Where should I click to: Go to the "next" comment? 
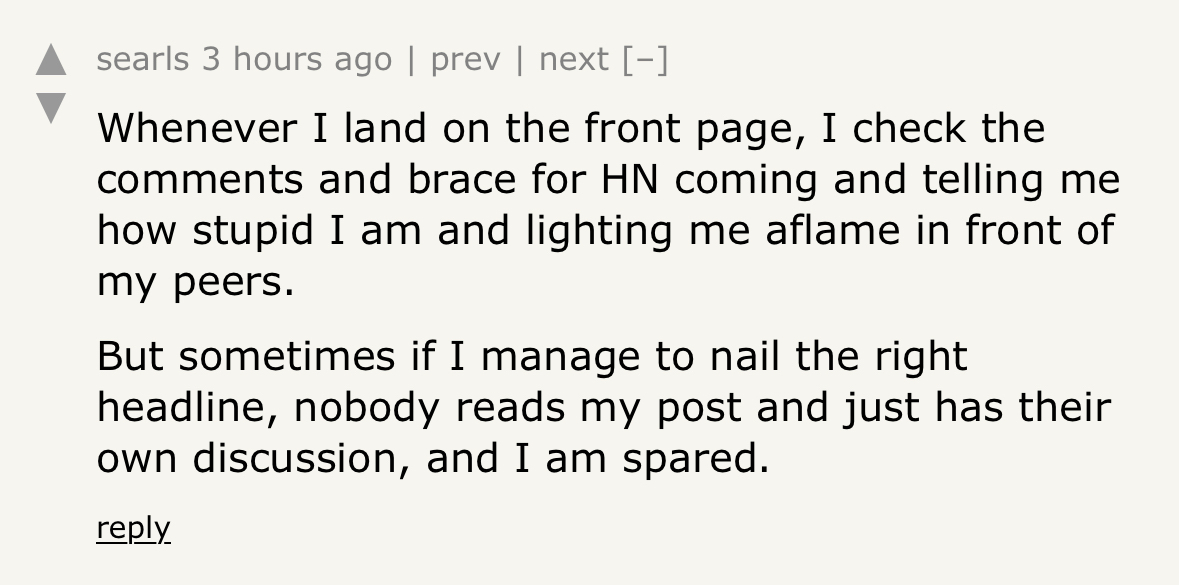coord(573,60)
